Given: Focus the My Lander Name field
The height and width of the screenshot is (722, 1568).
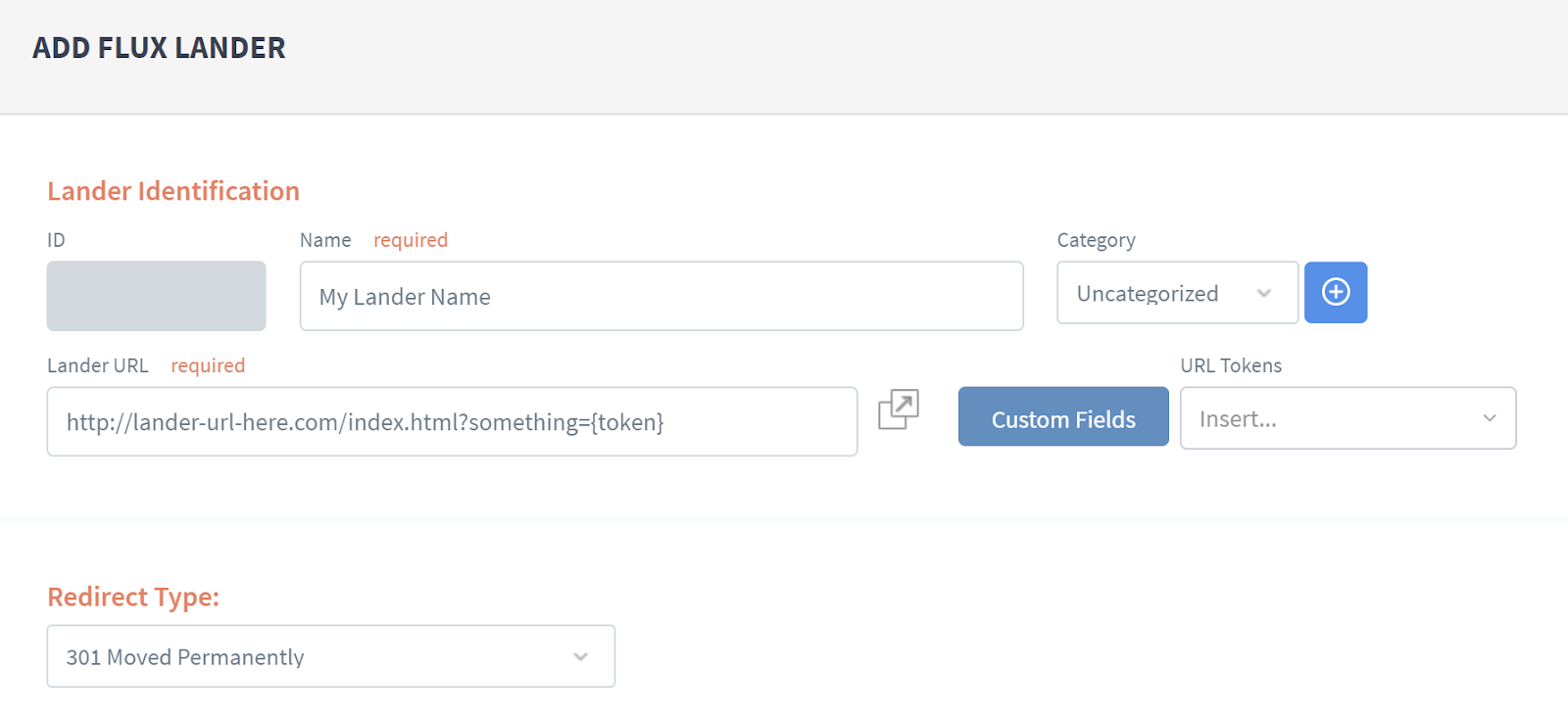Looking at the screenshot, I should pos(661,296).
